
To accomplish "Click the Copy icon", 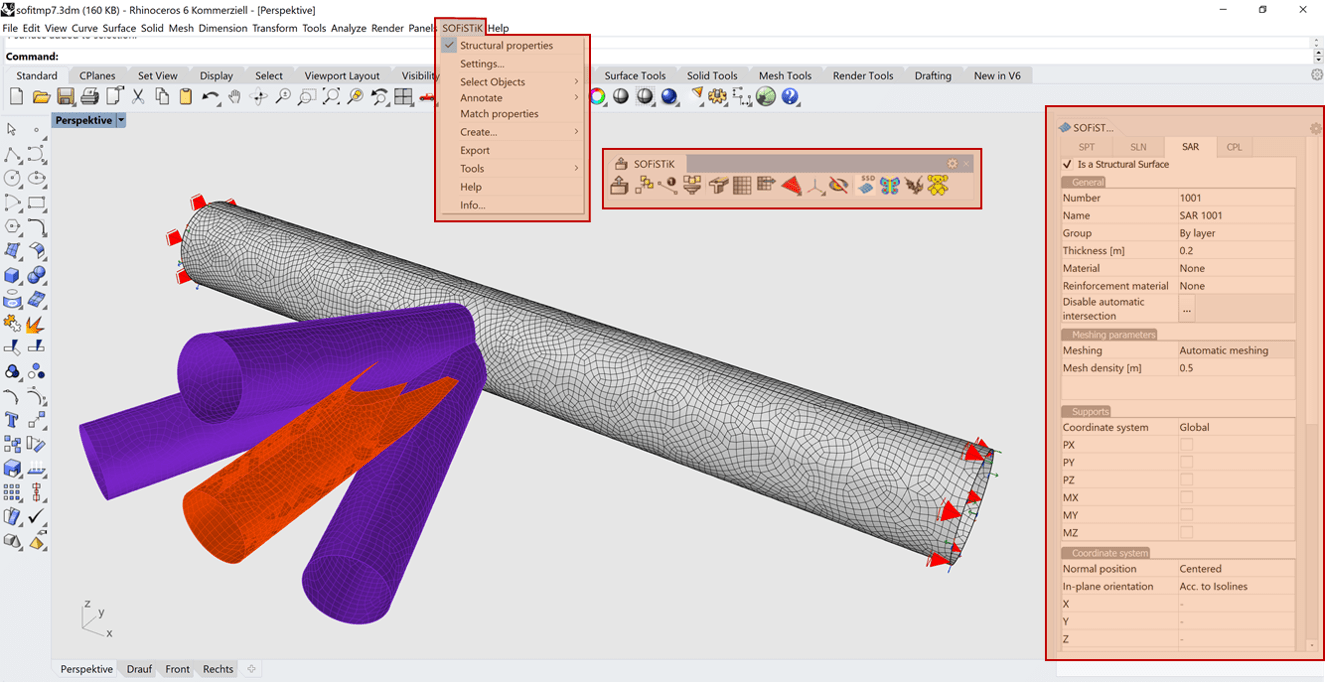I will [x=162, y=97].
